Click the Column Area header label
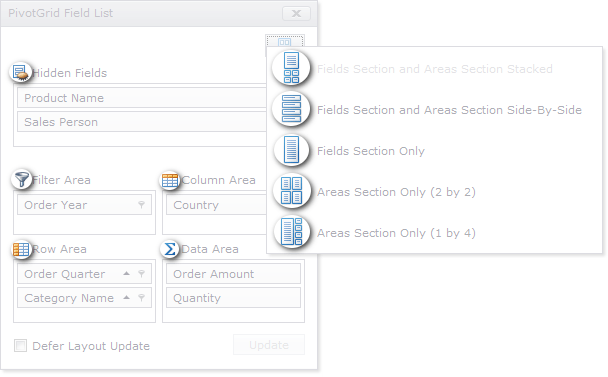Image resolution: width=608 pixels, height=377 pixels. 219,180
